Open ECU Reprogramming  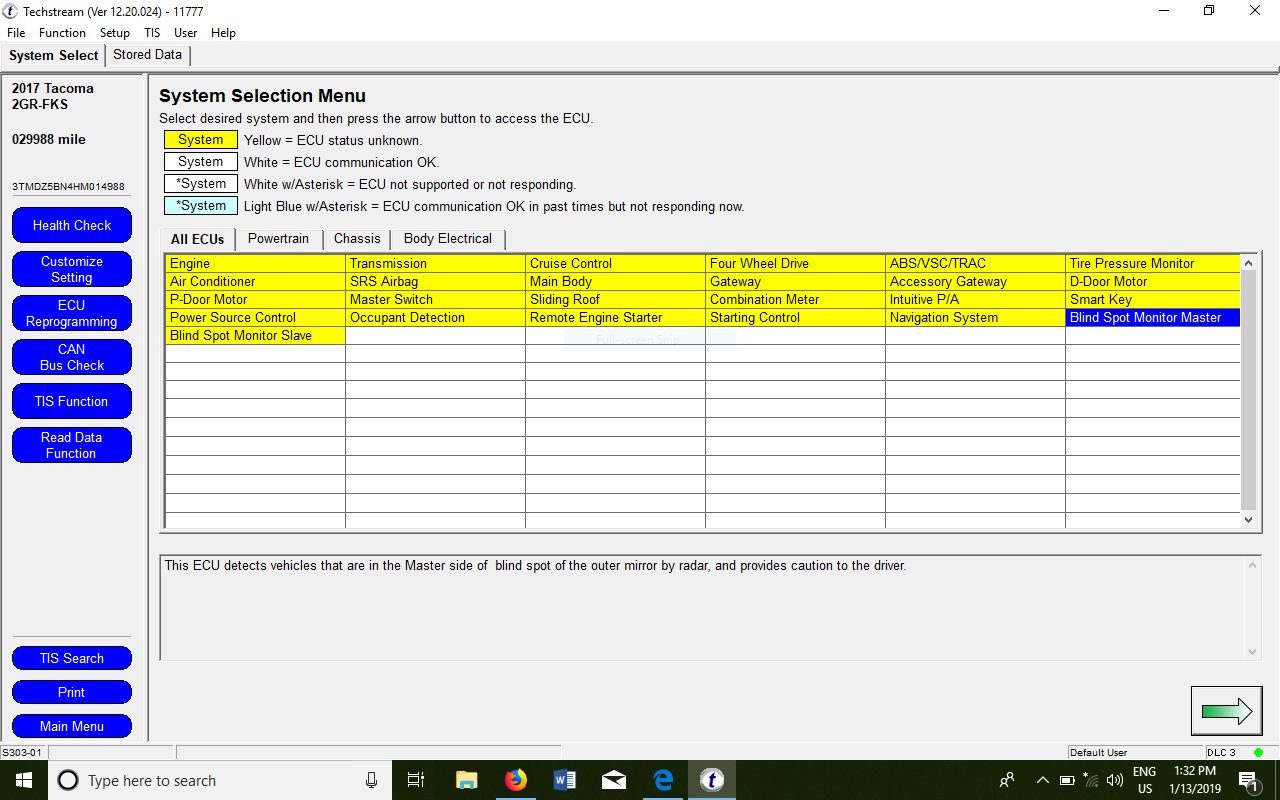(72, 313)
